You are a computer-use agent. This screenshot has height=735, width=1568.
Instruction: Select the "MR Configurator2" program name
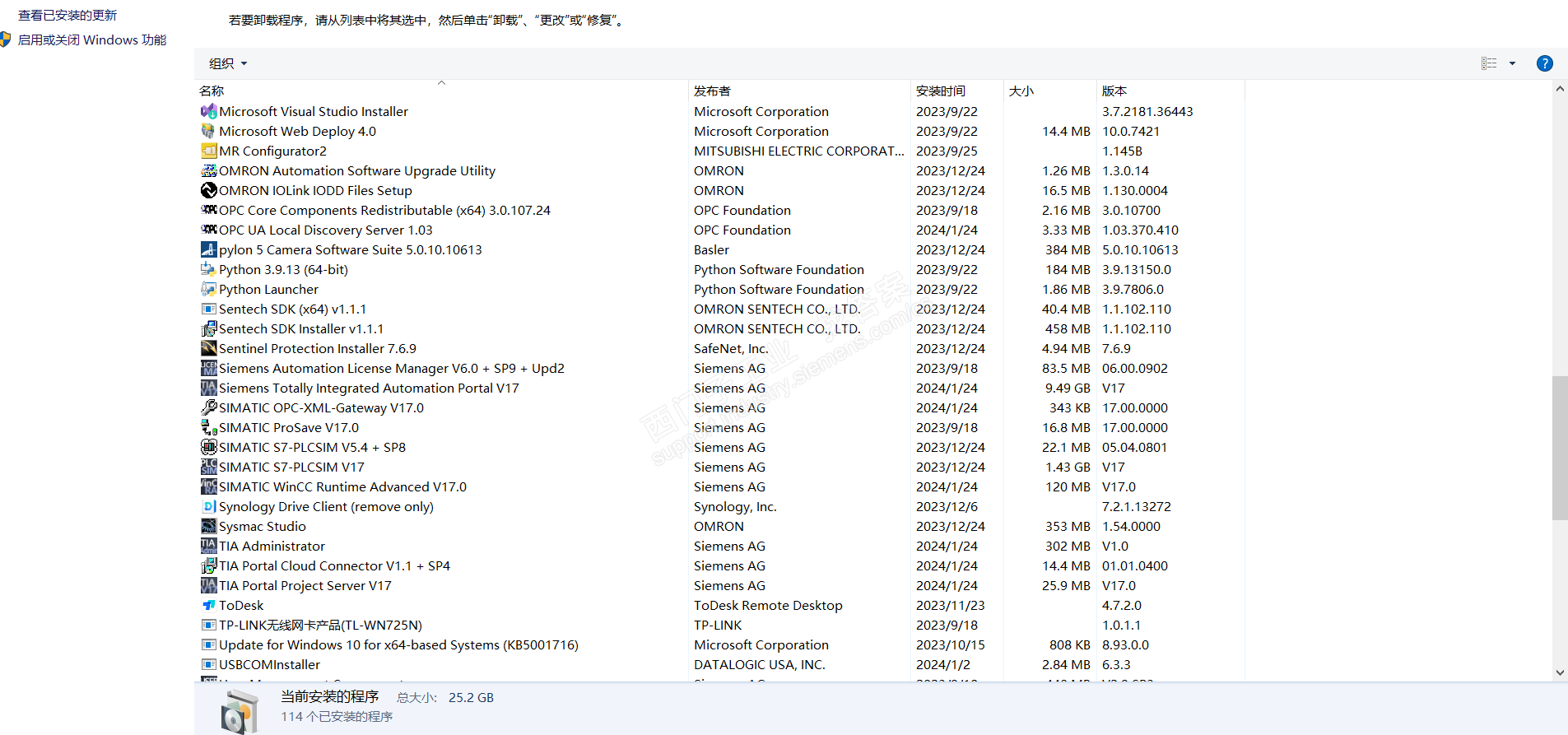272,151
